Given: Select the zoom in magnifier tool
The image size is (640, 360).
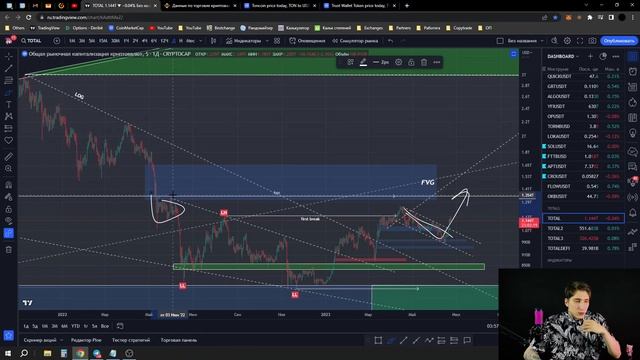Looking at the screenshot, I should 9,169.
